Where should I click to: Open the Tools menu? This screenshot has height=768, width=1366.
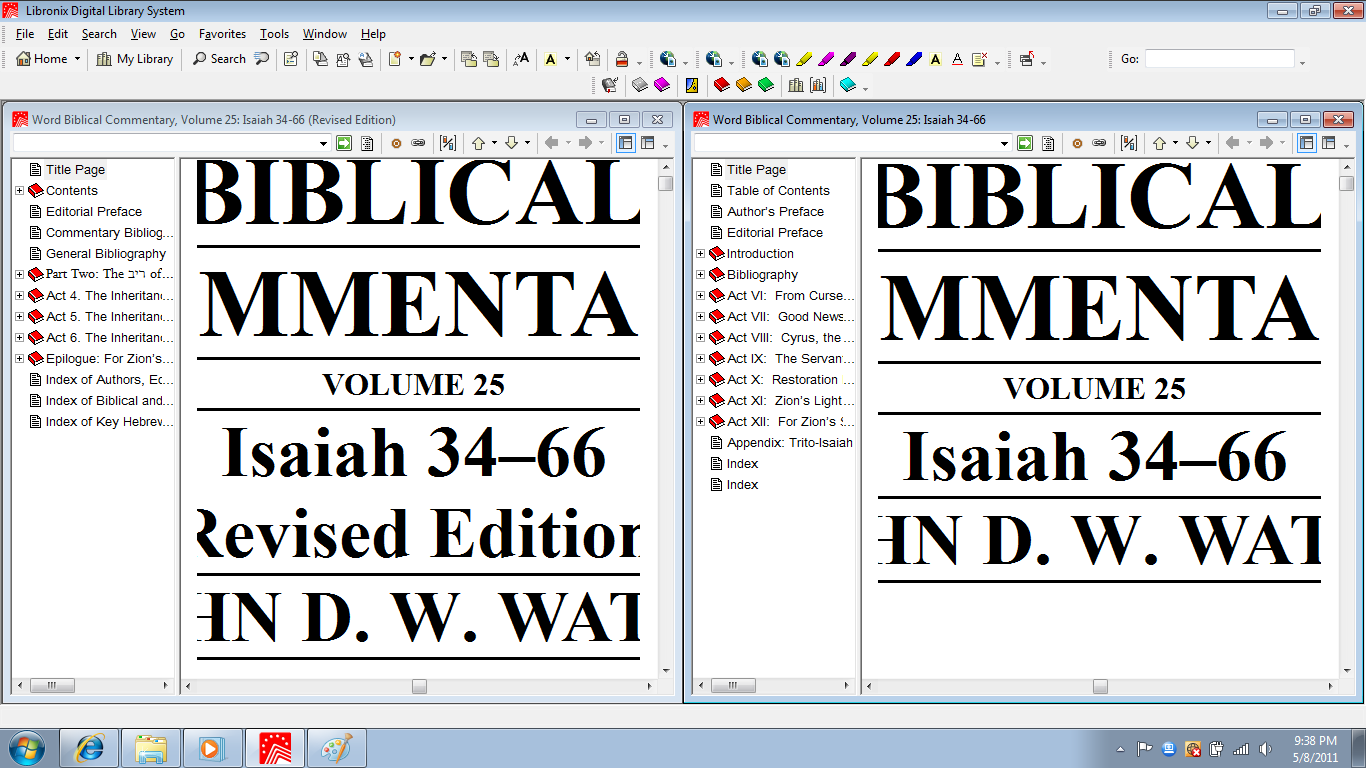(x=274, y=34)
